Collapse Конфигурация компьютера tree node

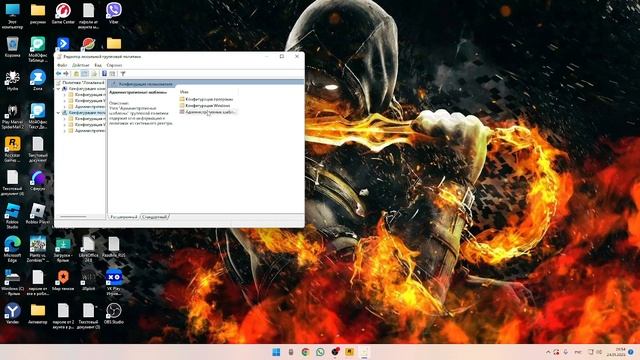[x=58, y=89]
